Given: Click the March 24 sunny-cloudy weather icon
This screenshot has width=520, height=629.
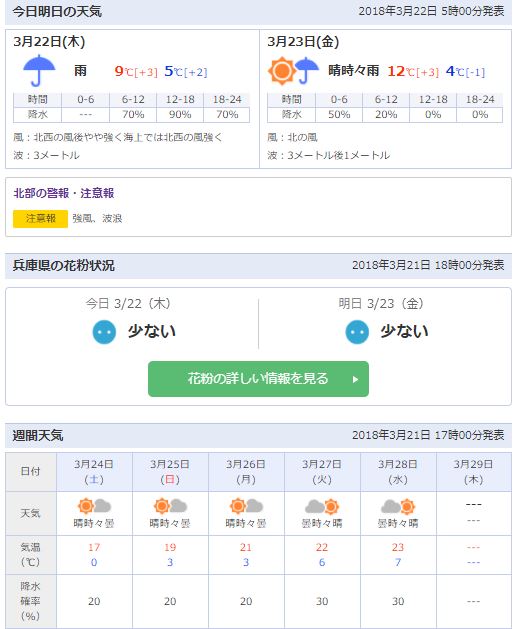Looking at the screenshot, I should 94,506.
